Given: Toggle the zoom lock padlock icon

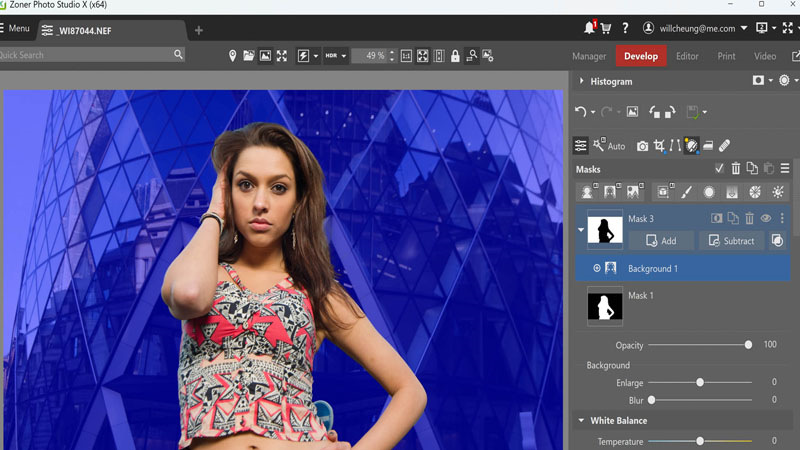Looking at the screenshot, I should pyautogui.click(x=455, y=56).
